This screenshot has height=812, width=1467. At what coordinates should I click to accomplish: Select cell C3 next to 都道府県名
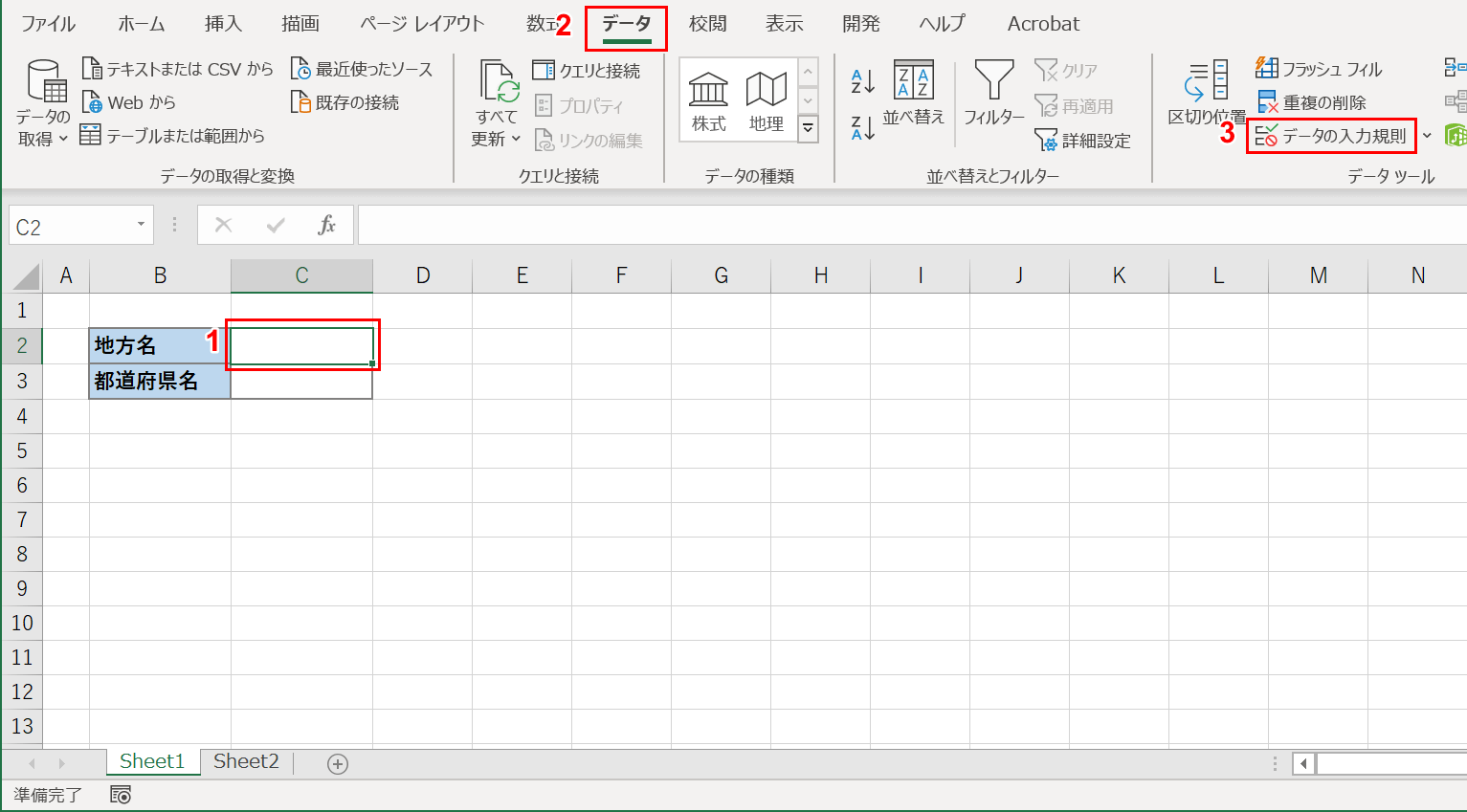tap(301, 381)
